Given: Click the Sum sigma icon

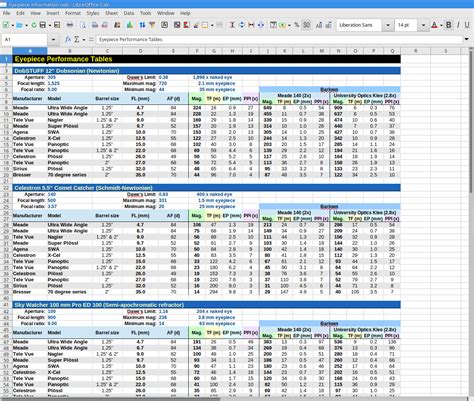Looking at the screenshot, I should point(77,39).
